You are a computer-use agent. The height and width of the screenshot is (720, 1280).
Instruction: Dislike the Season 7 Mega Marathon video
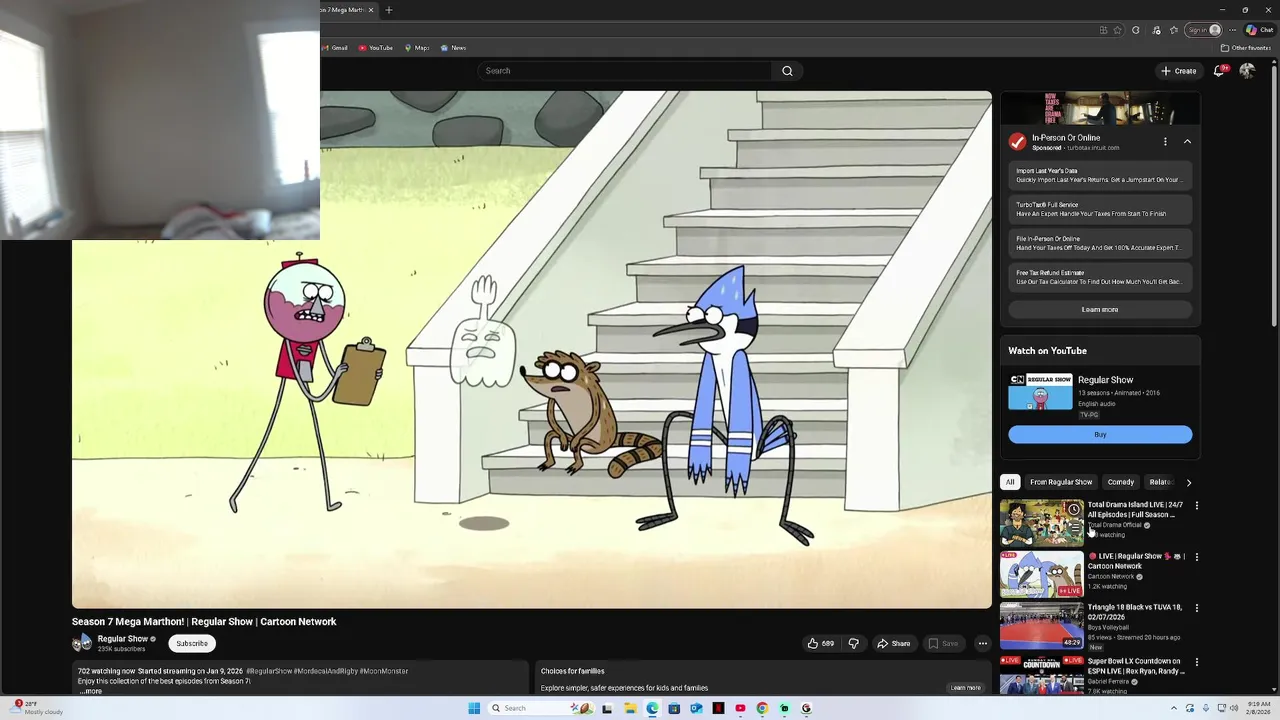tap(854, 643)
